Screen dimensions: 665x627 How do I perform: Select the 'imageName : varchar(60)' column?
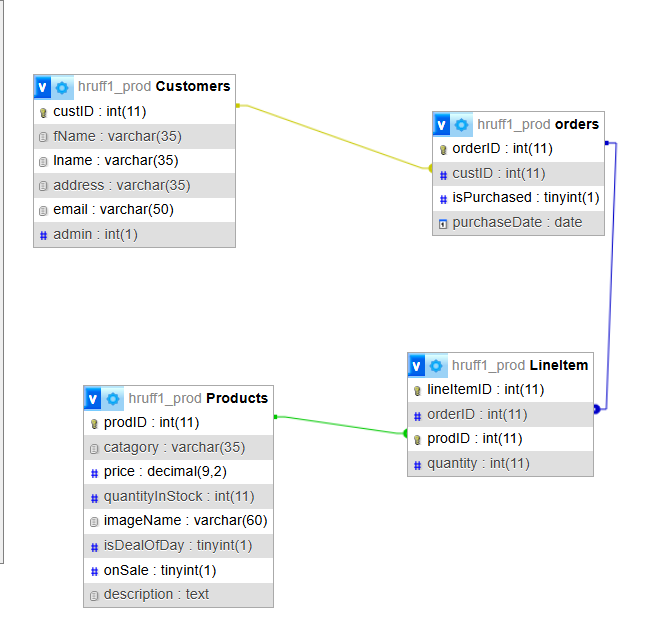pyautogui.click(x=179, y=521)
